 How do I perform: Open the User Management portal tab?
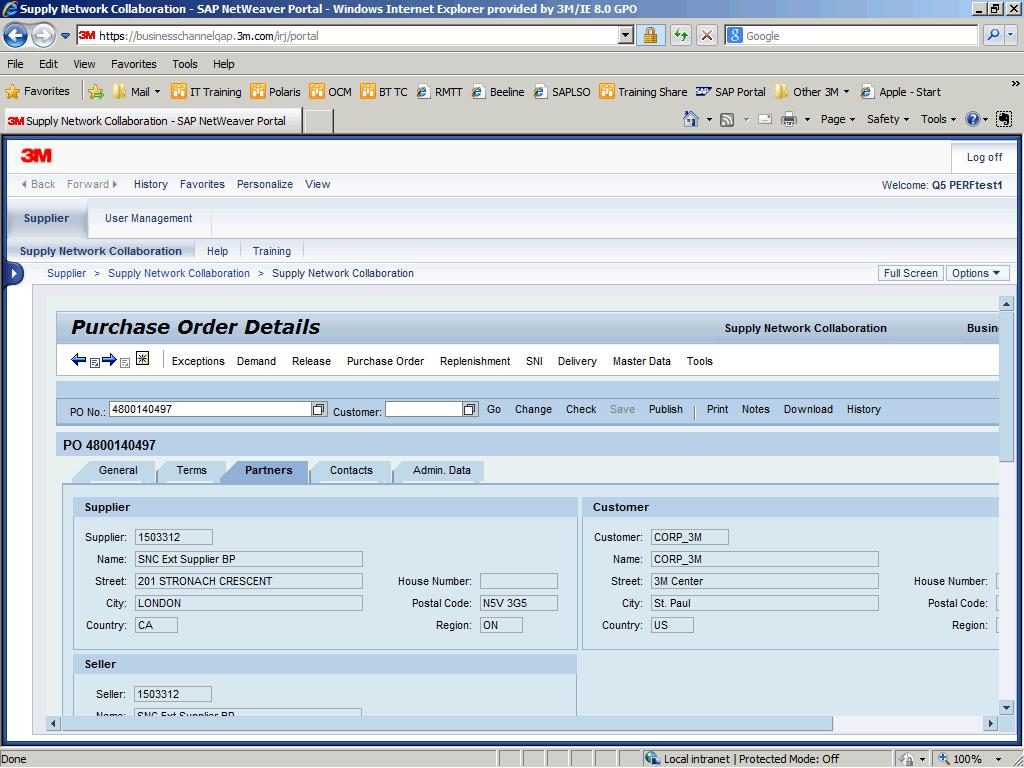(149, 218)
